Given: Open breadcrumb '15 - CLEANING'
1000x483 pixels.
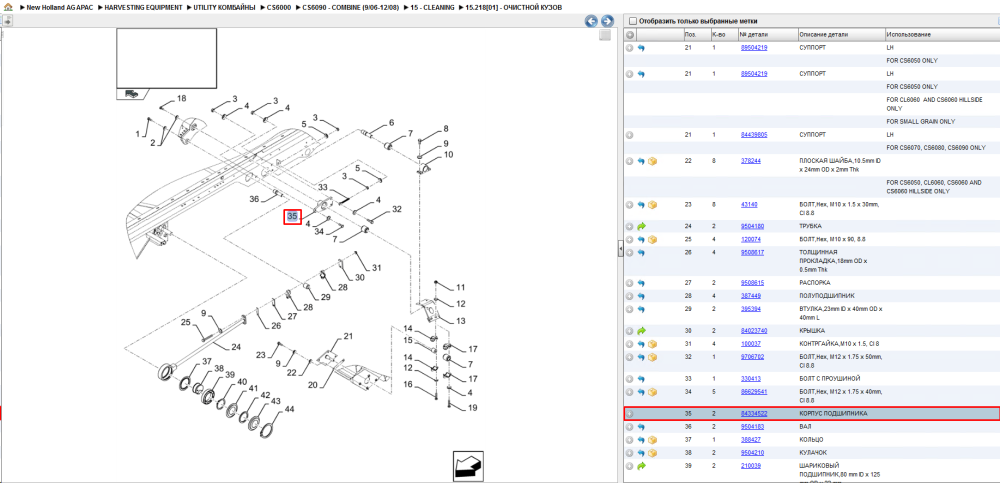Looking at the screenshot, I should click(433, 7).
